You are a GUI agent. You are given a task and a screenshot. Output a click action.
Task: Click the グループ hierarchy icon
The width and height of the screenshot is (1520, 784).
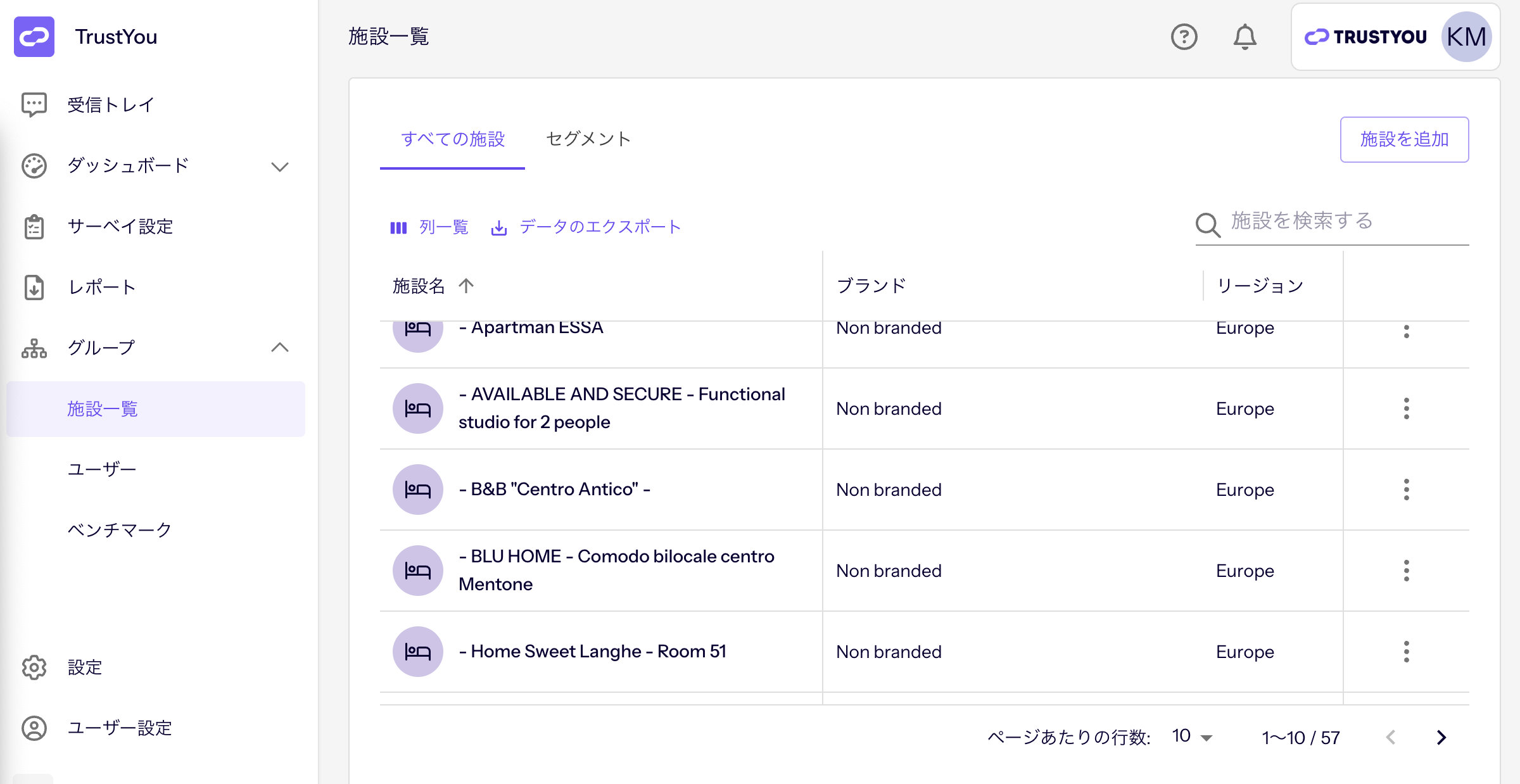pyautogui.click(x=34, y=348)
